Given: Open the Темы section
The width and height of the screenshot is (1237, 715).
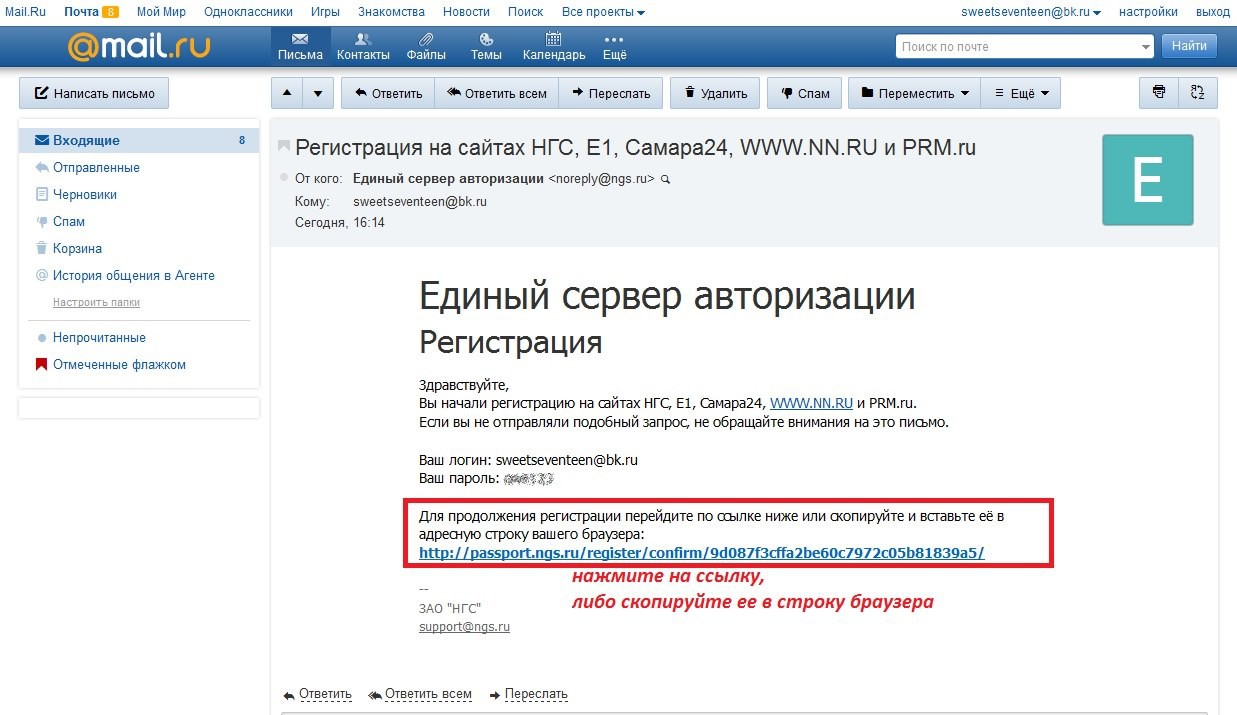Looking at the screenshot, I should [486, 46].
